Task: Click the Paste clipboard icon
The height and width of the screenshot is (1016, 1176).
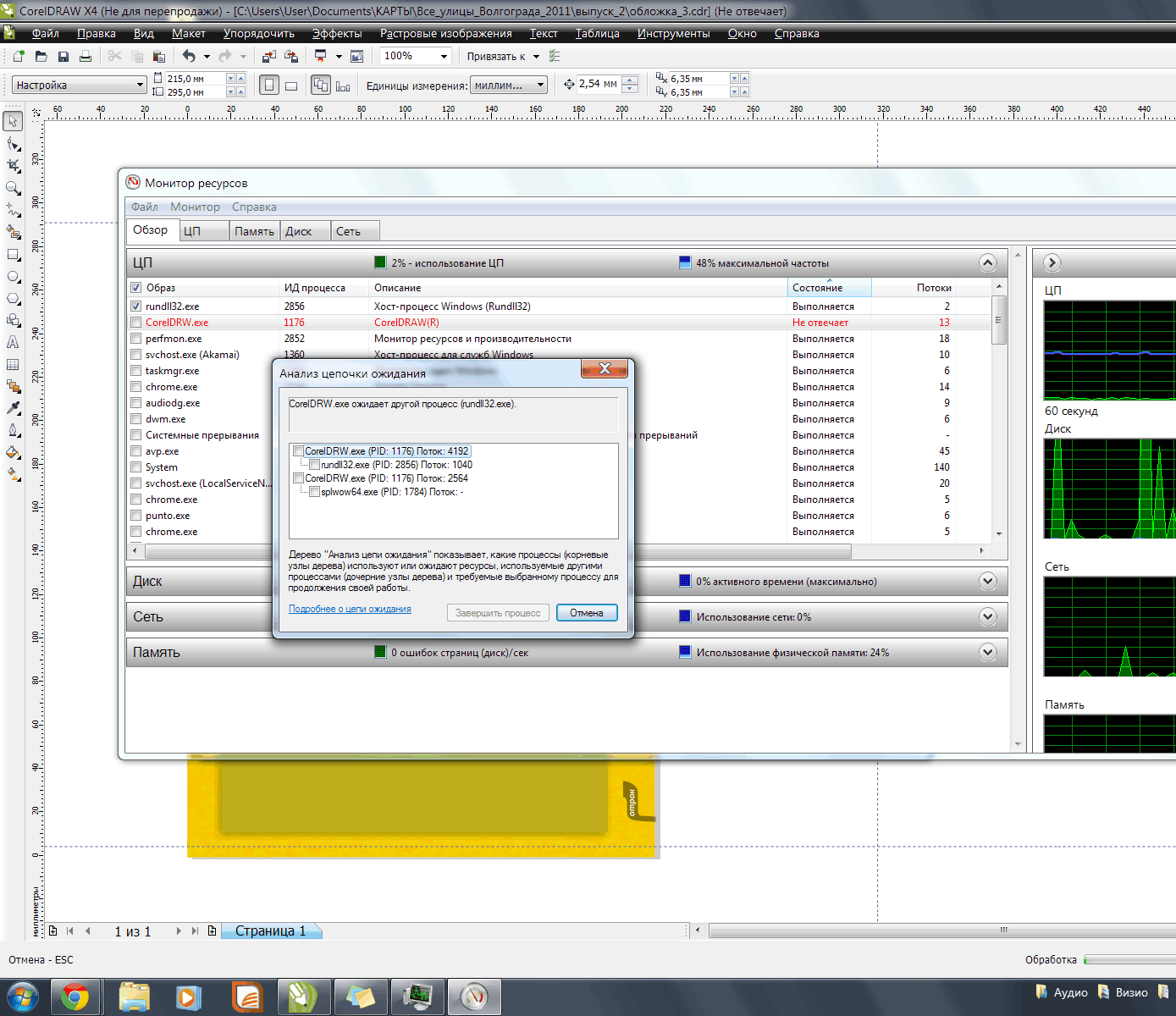Action: (158, 56)
